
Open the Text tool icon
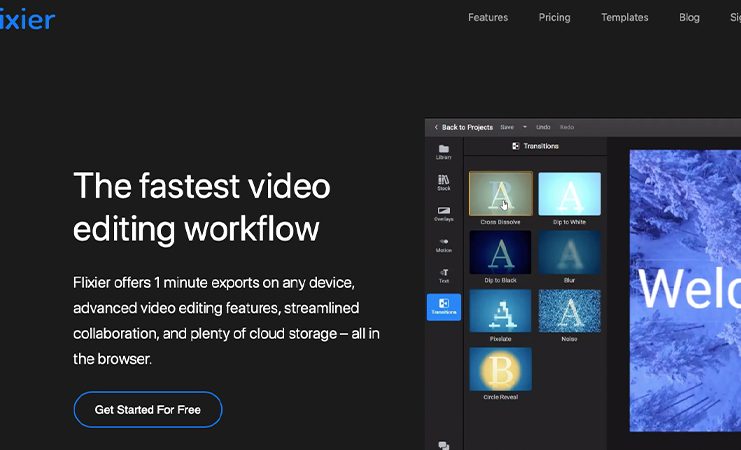pyautogui.click(x=444, y=276)
